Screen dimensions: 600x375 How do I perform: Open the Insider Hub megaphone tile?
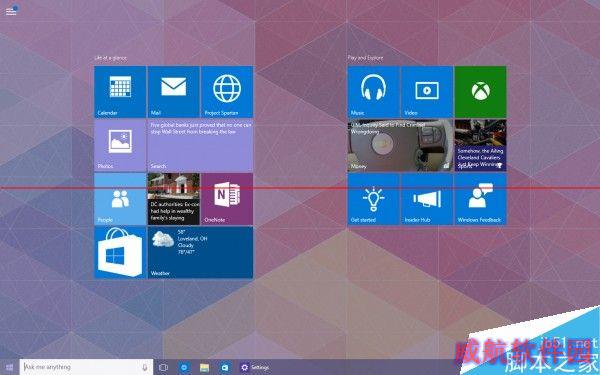[427, 199]
